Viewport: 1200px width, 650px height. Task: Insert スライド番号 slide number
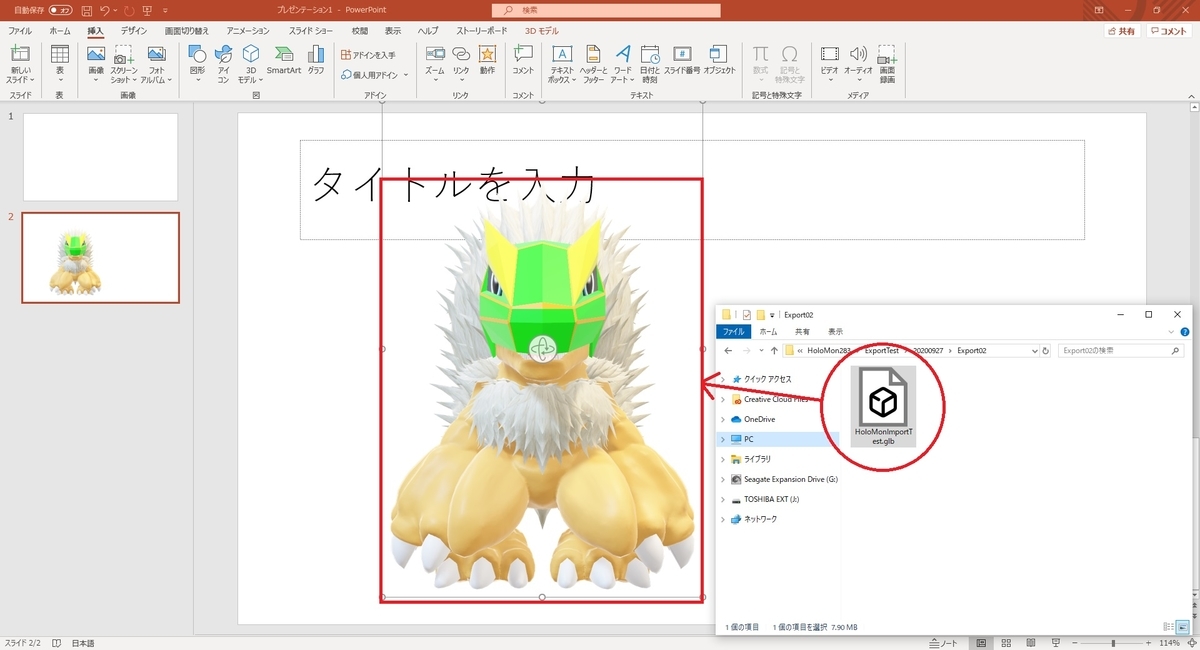click(x=682, y=60)
